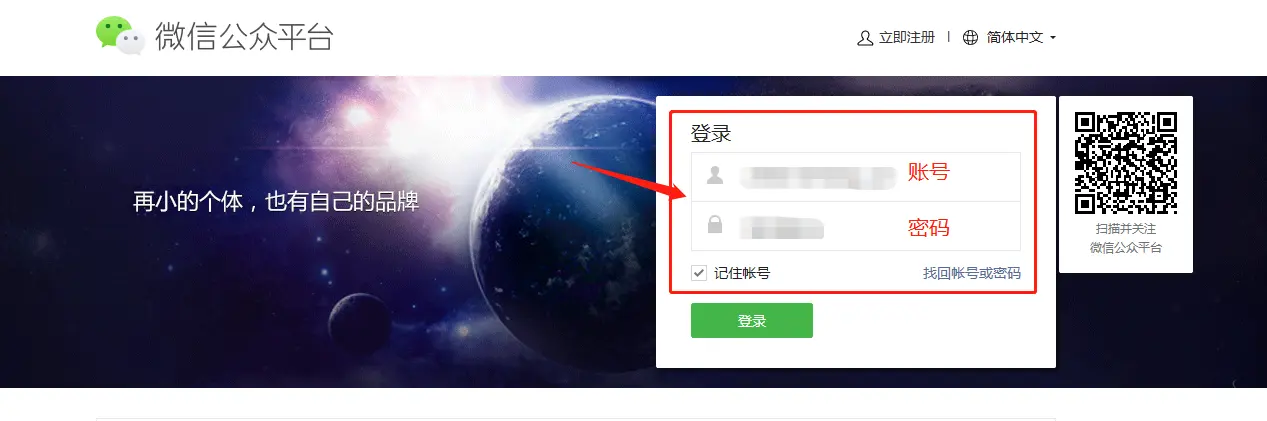
Task: Click the globe language icon
Action: (x=970, y=38)
